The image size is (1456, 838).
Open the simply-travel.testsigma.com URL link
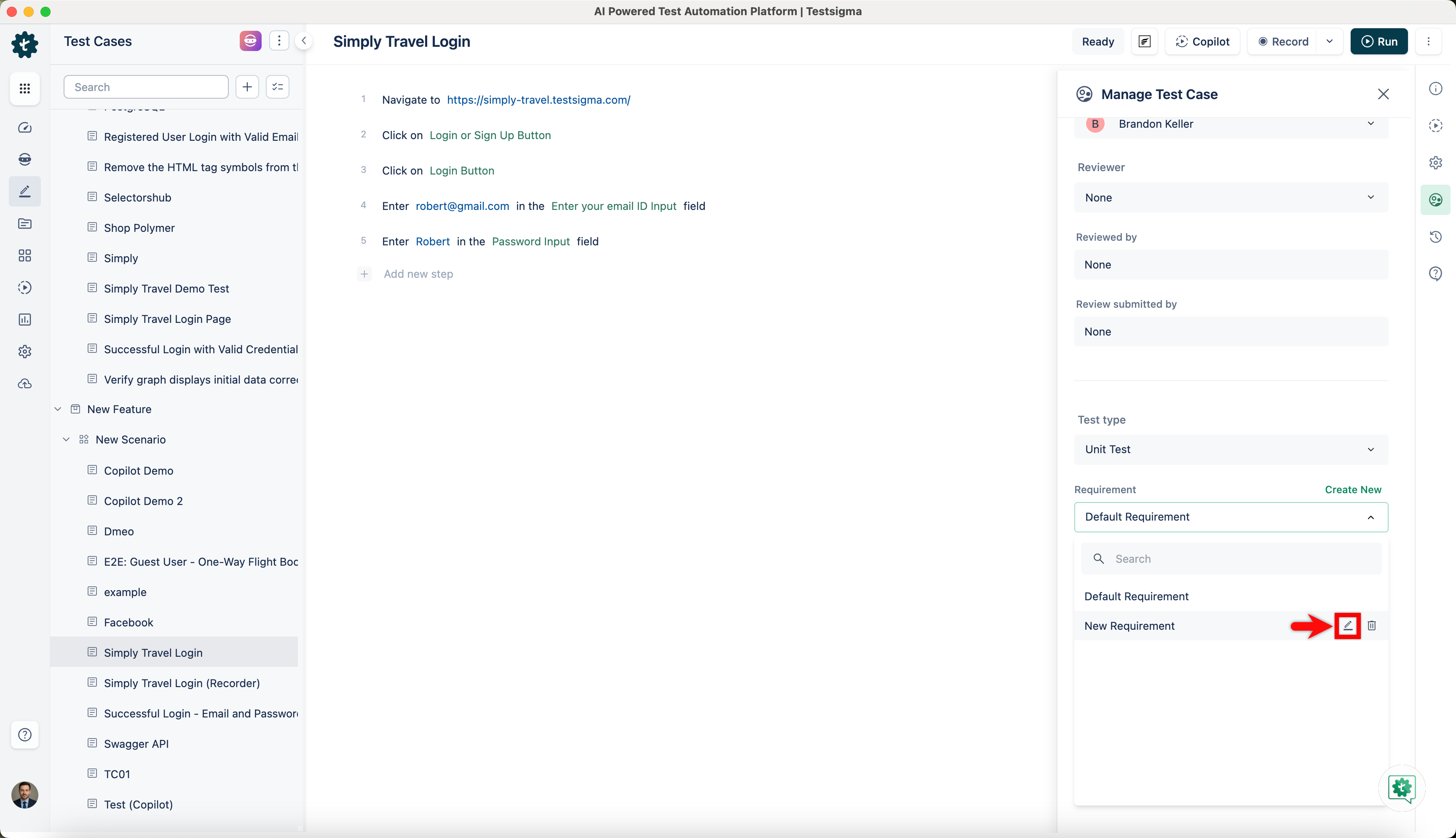(539, 100)
